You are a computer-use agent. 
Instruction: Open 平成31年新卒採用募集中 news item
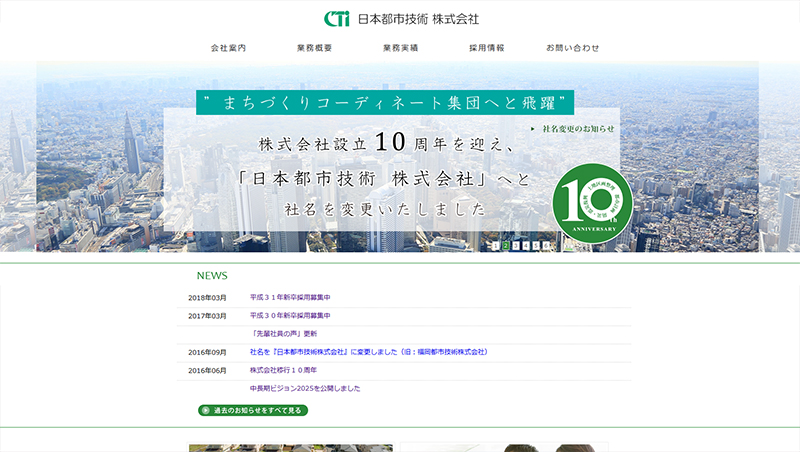[x=290, y=298]
